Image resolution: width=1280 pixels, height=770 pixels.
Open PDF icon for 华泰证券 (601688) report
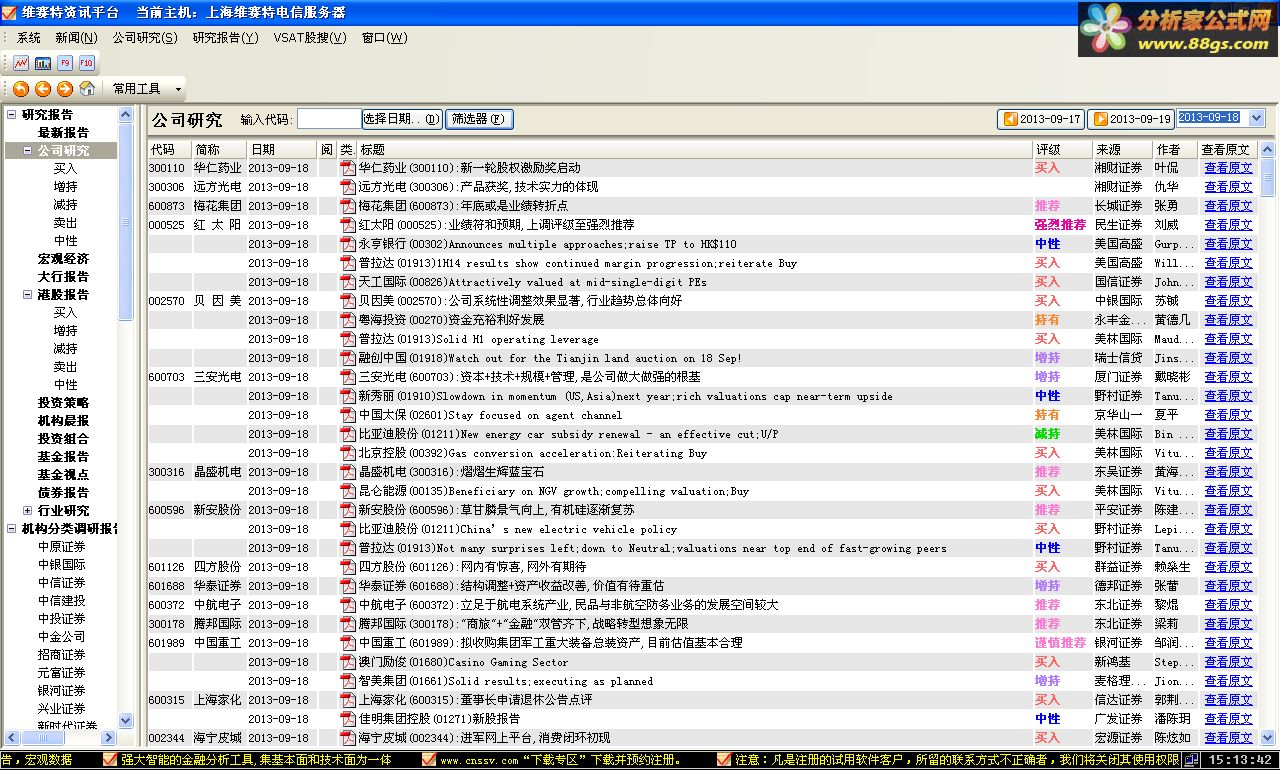pos(348,586)
